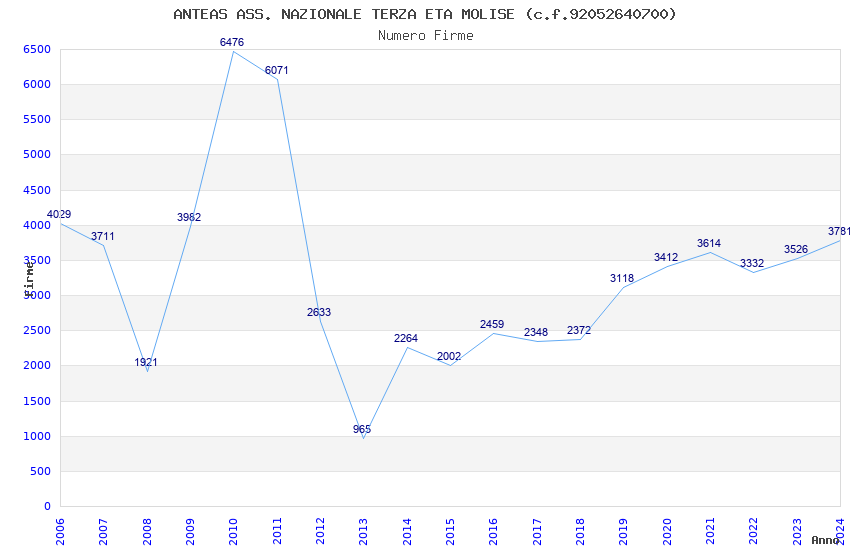Select the data label 3118
The image size is (850, 550).
coord(622,278)
